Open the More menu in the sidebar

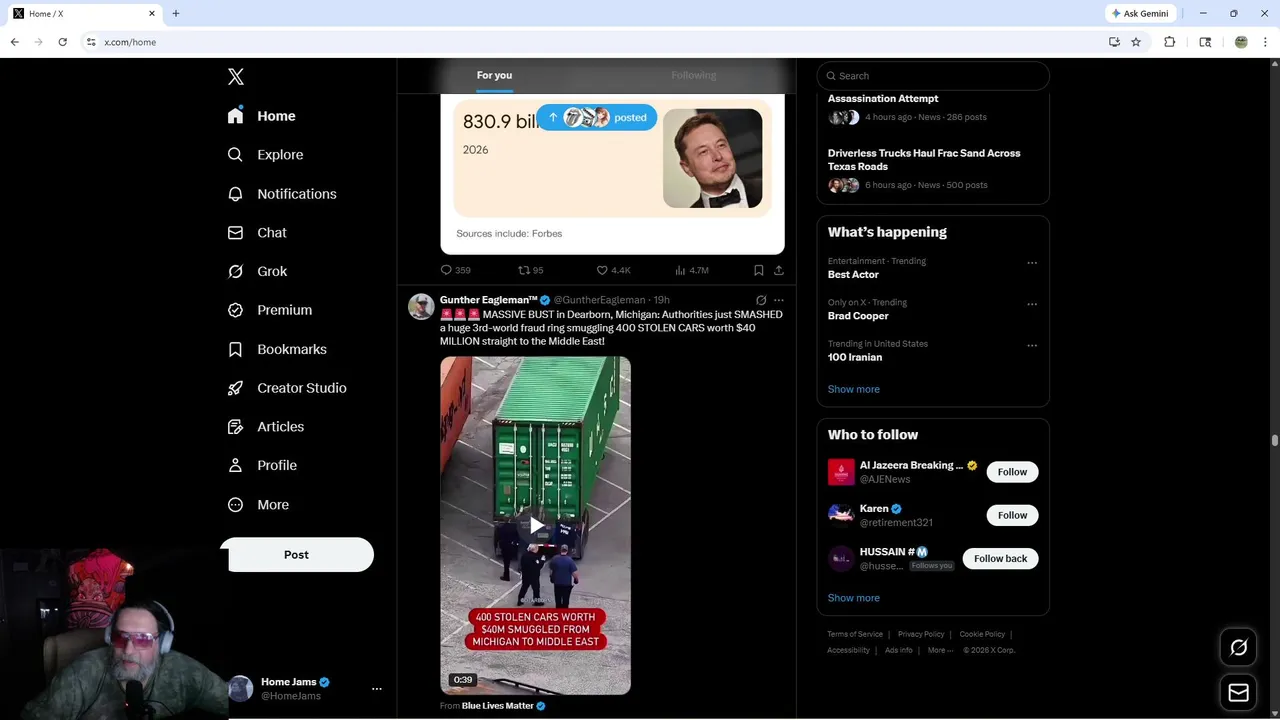coord(258,505)
